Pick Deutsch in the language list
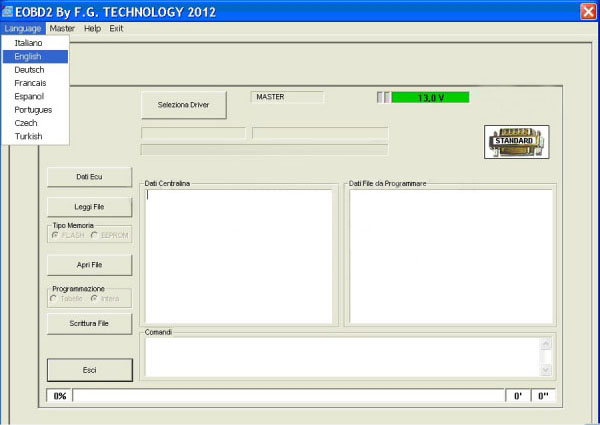The height and width of the screenshot is (425, 600). coord(30,70)
